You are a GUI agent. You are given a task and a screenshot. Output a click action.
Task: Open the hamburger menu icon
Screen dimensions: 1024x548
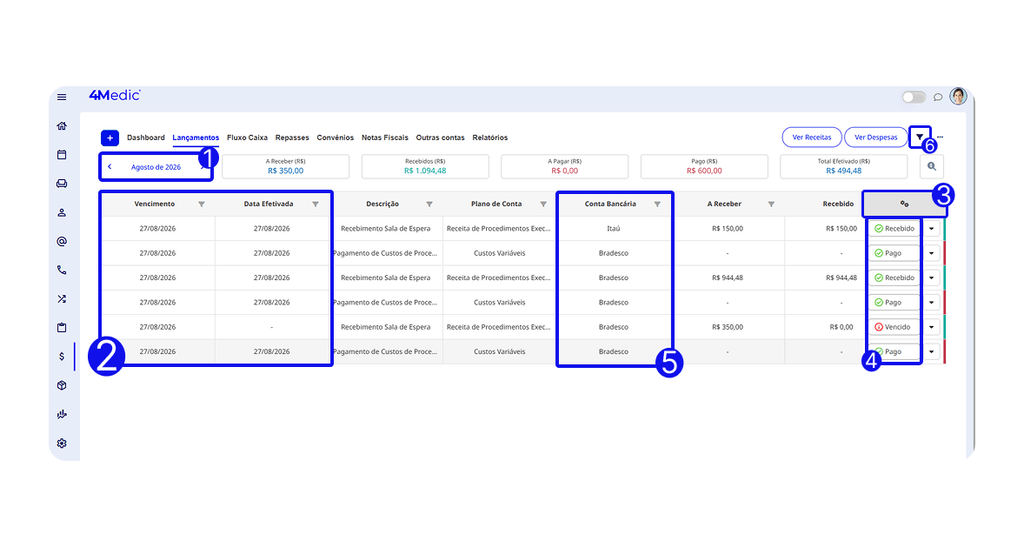point(61,97)
